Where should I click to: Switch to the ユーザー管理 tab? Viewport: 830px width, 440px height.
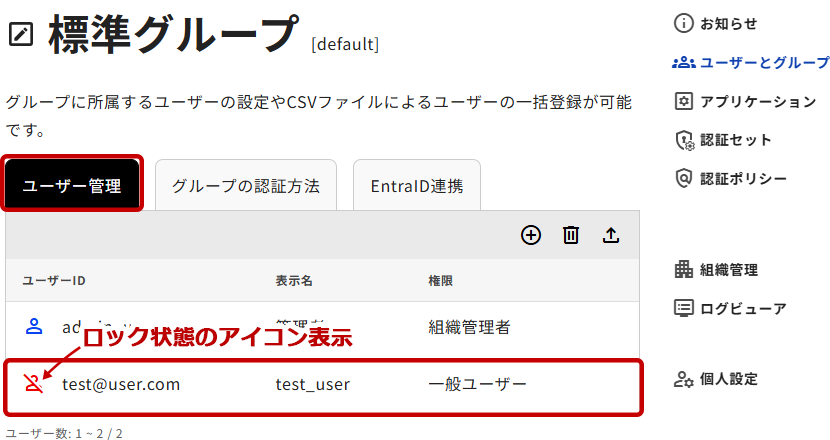(72, 185)
